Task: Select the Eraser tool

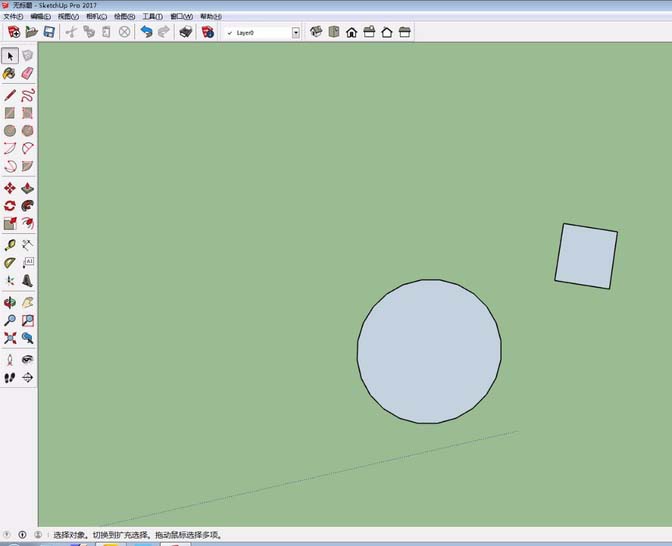Action: coord(27,73)
